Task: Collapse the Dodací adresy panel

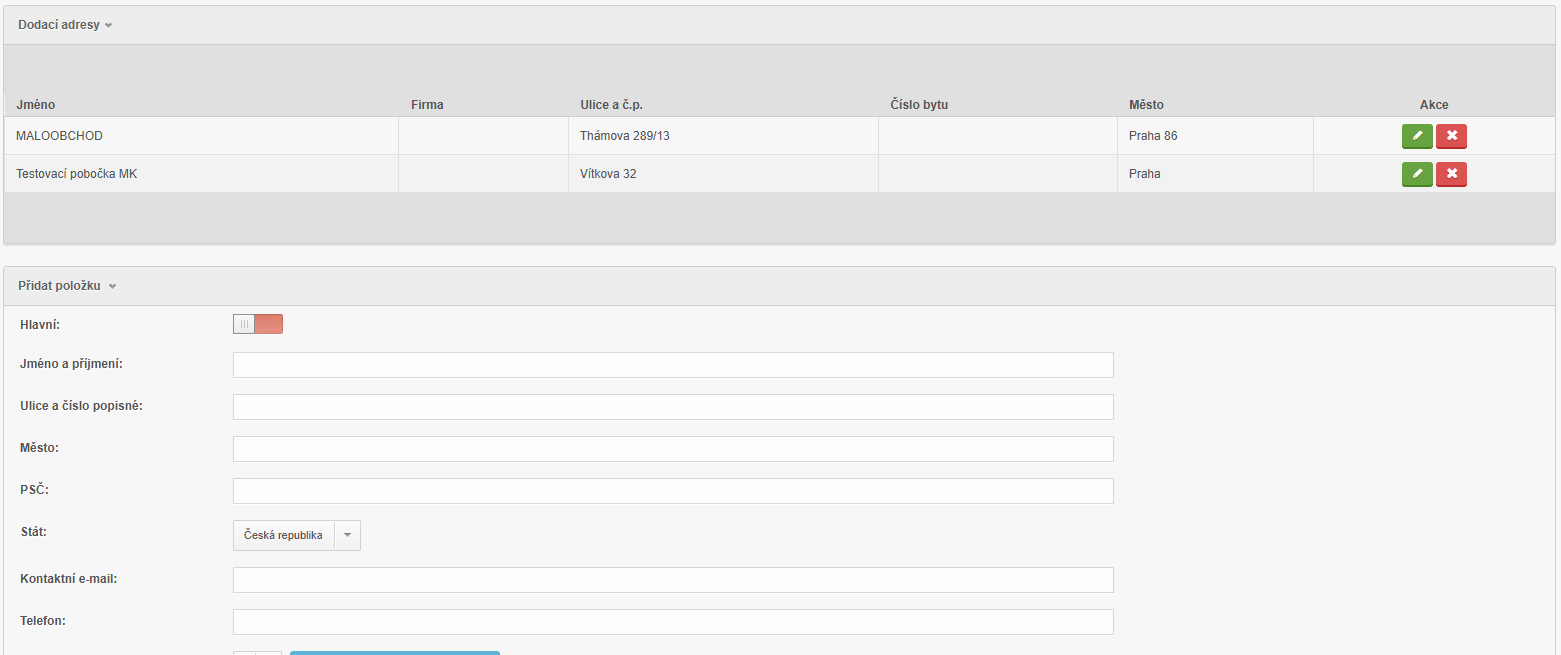Action: (x=65, y=25)
